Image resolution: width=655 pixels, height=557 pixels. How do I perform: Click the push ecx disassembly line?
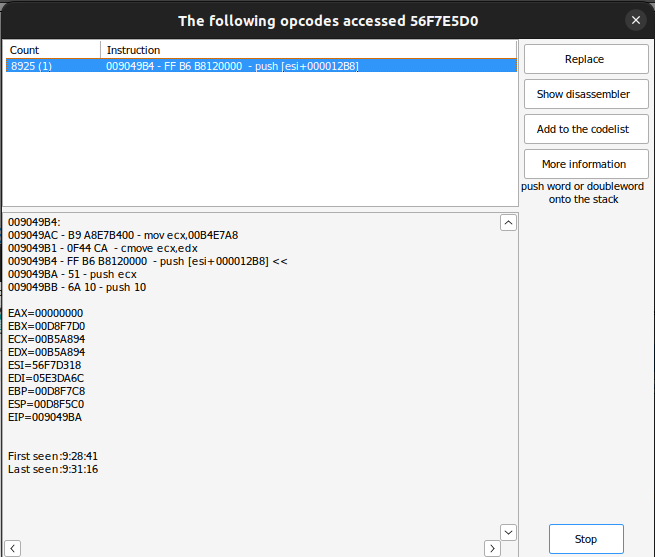pyautogui.click(x=72, y=274)
